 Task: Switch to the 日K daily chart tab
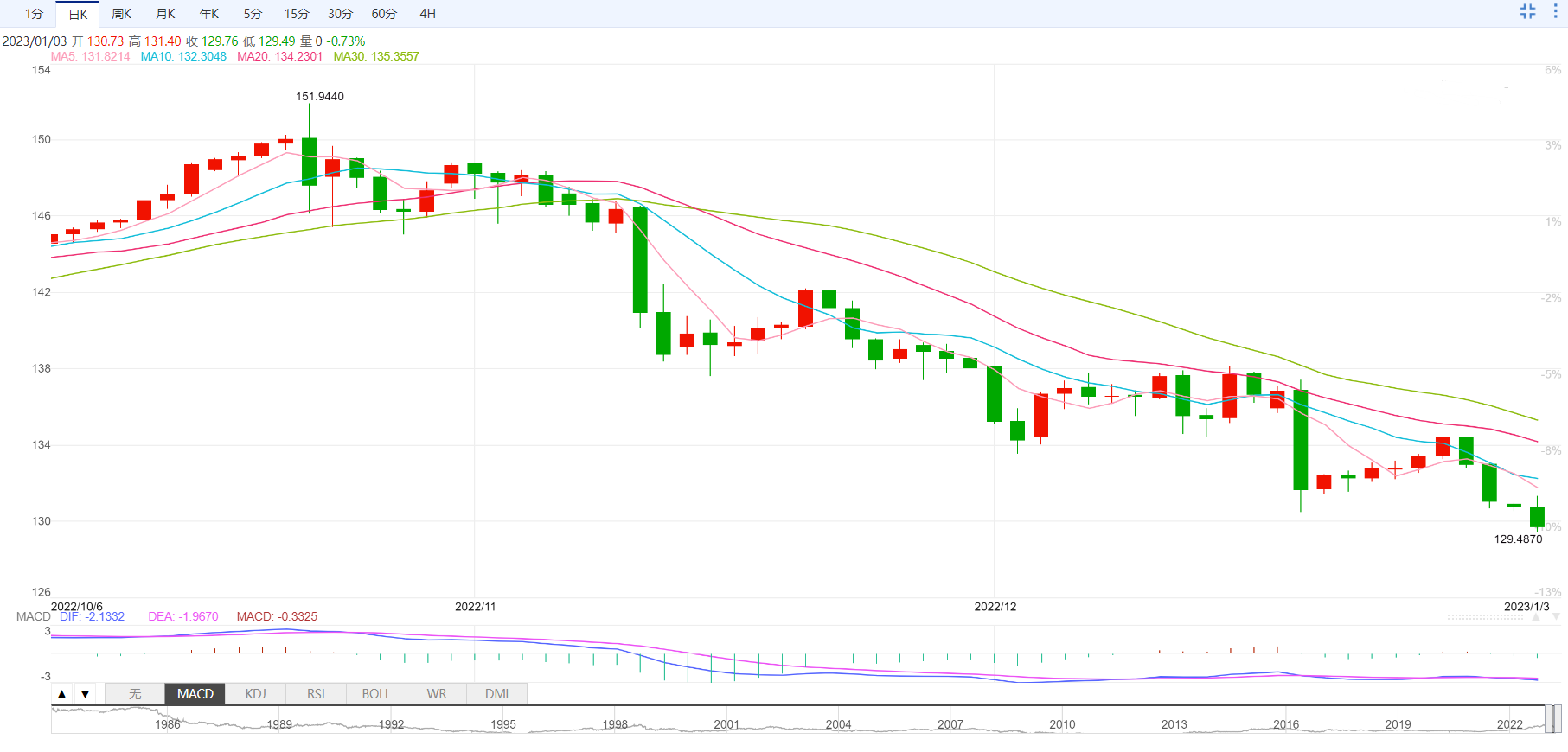click(x=78, y=14)
